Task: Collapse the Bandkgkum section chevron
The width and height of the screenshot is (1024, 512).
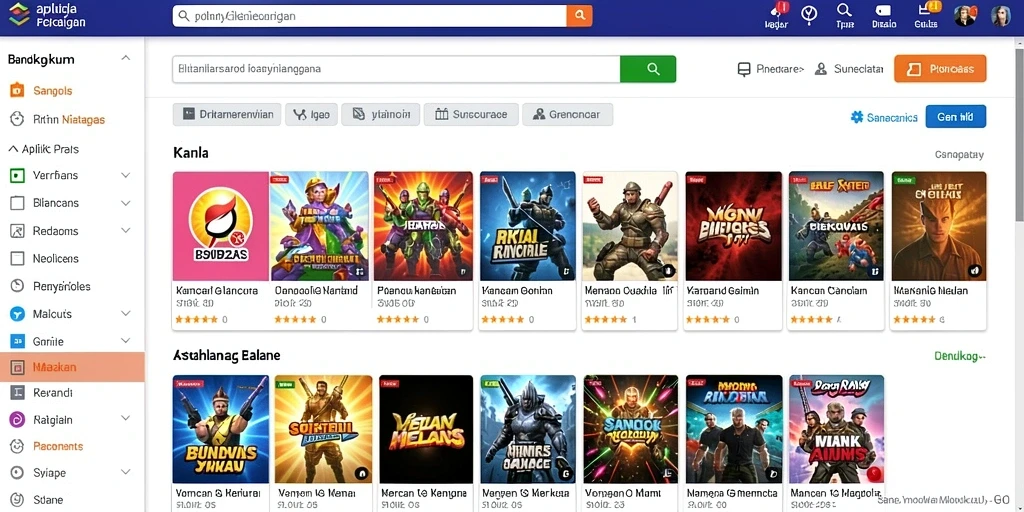Action: click(126, 59)
